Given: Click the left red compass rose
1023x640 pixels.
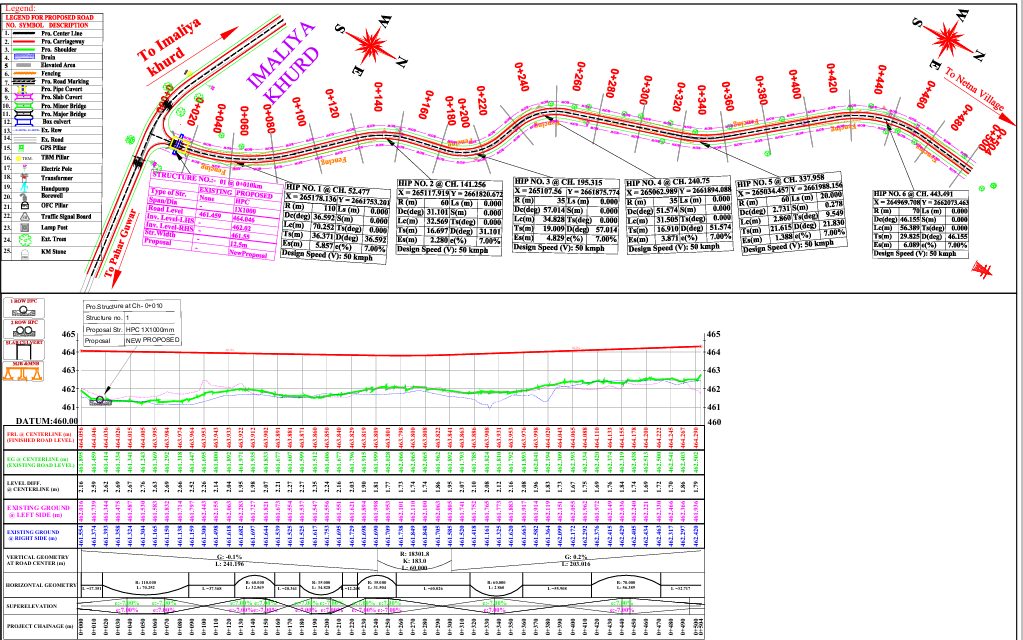Looking at the screenshot, I should tap(371, 44).
